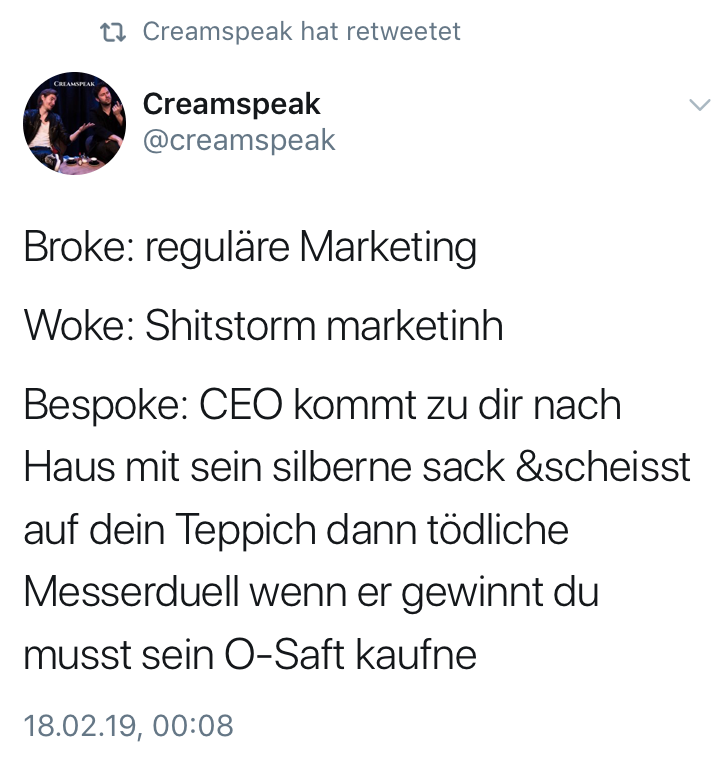The height and width of the screenshot is (760, 722).
Task: Click the word "&scheisst" in the tweet
Action: click(603, 468)
